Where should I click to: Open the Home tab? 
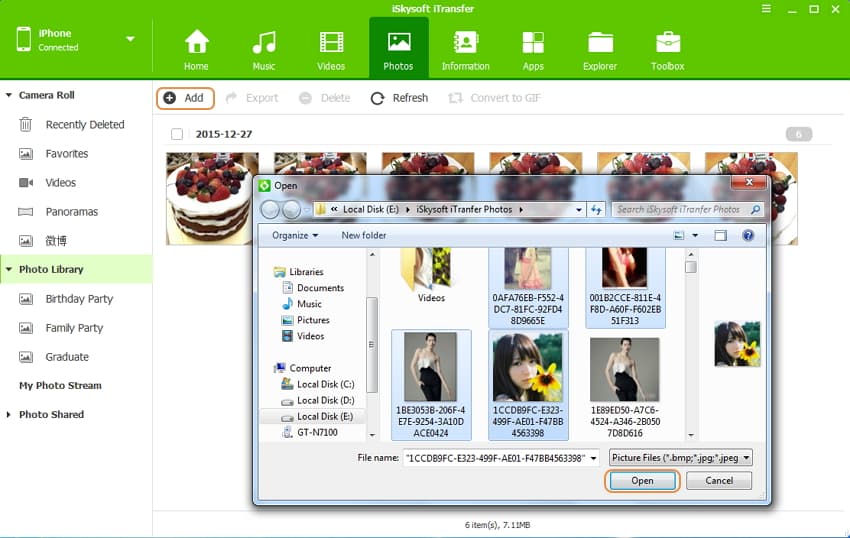click(196, 50)
